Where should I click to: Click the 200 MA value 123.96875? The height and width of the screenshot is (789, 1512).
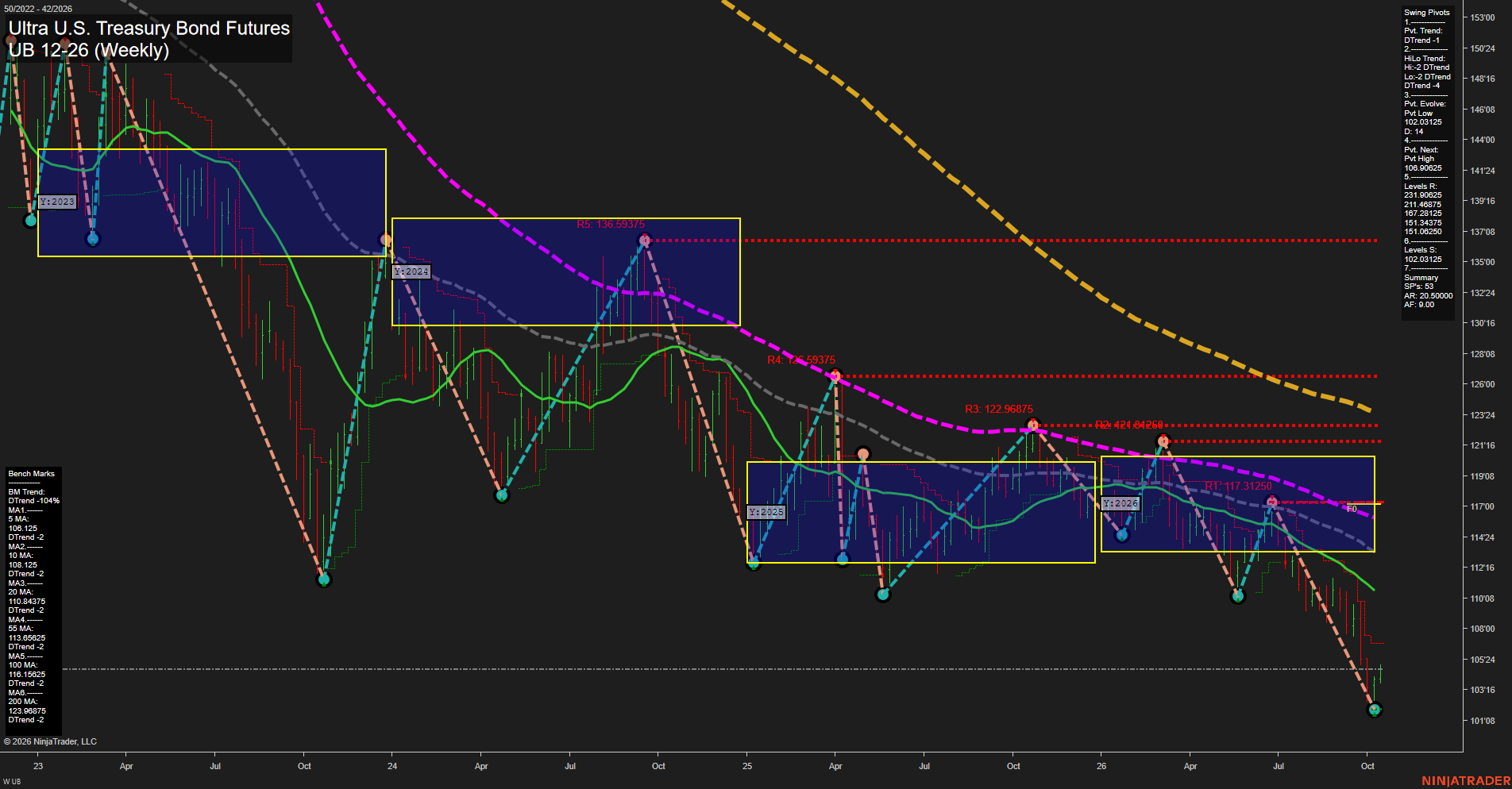27,711
